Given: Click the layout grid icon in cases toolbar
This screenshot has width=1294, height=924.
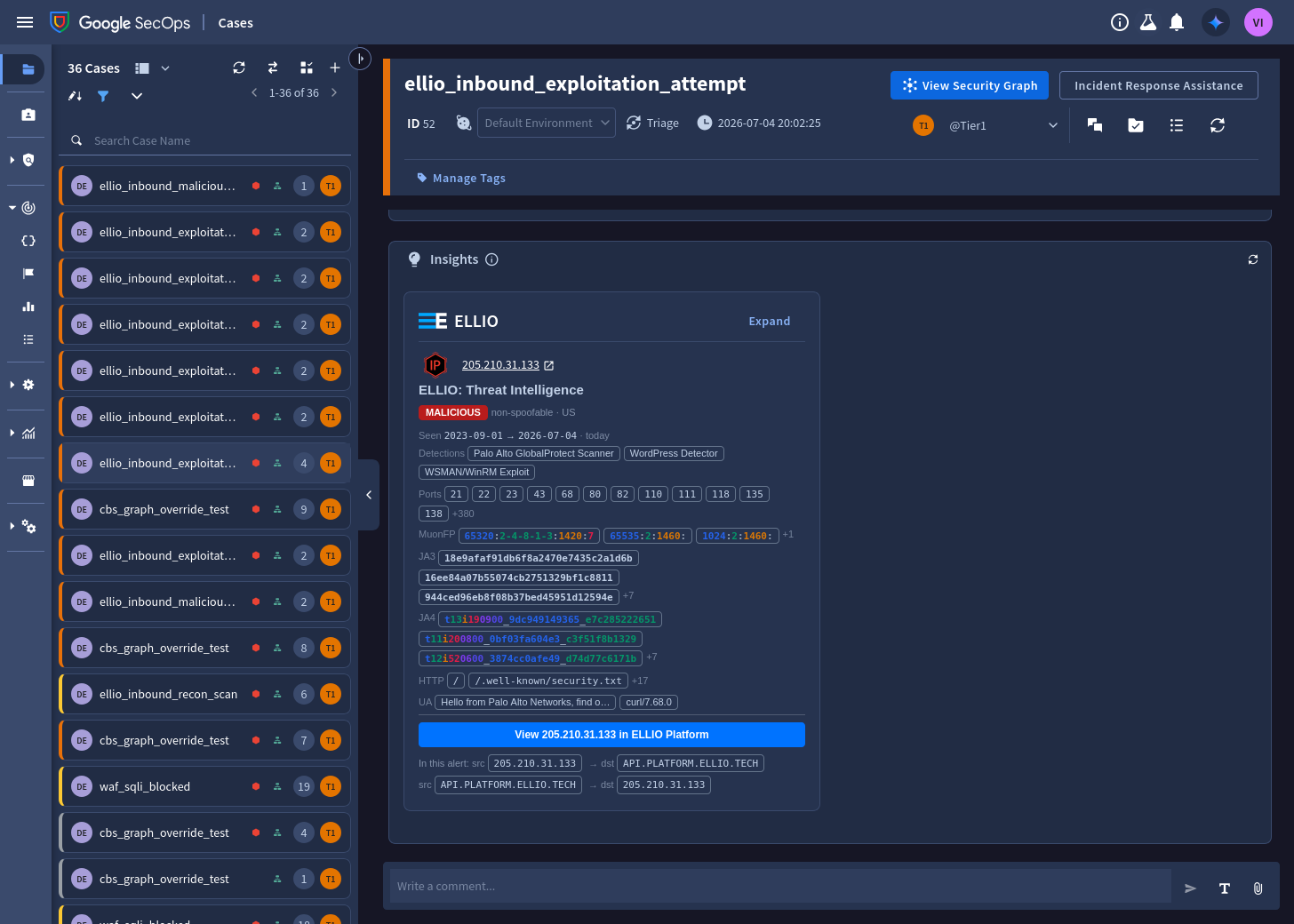Looking at the screenshot, I should tap(307, 68).
